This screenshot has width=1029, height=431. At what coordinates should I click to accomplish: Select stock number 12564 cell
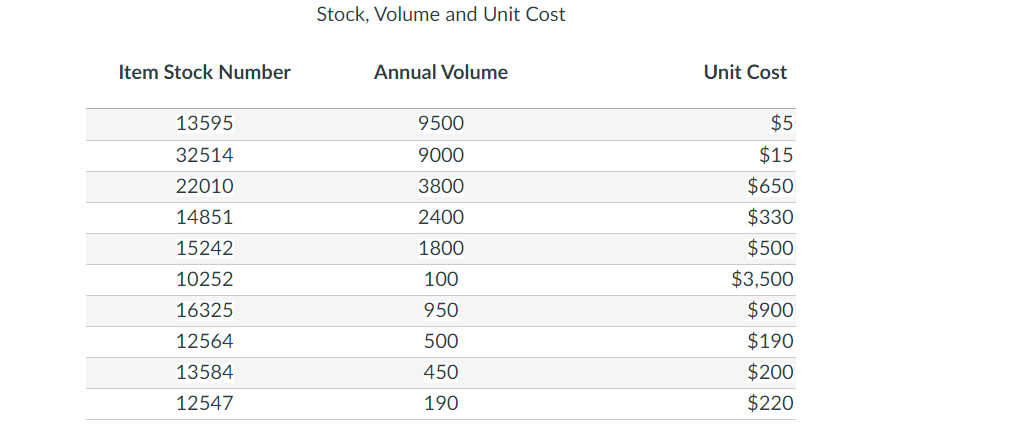pos(204,341)
